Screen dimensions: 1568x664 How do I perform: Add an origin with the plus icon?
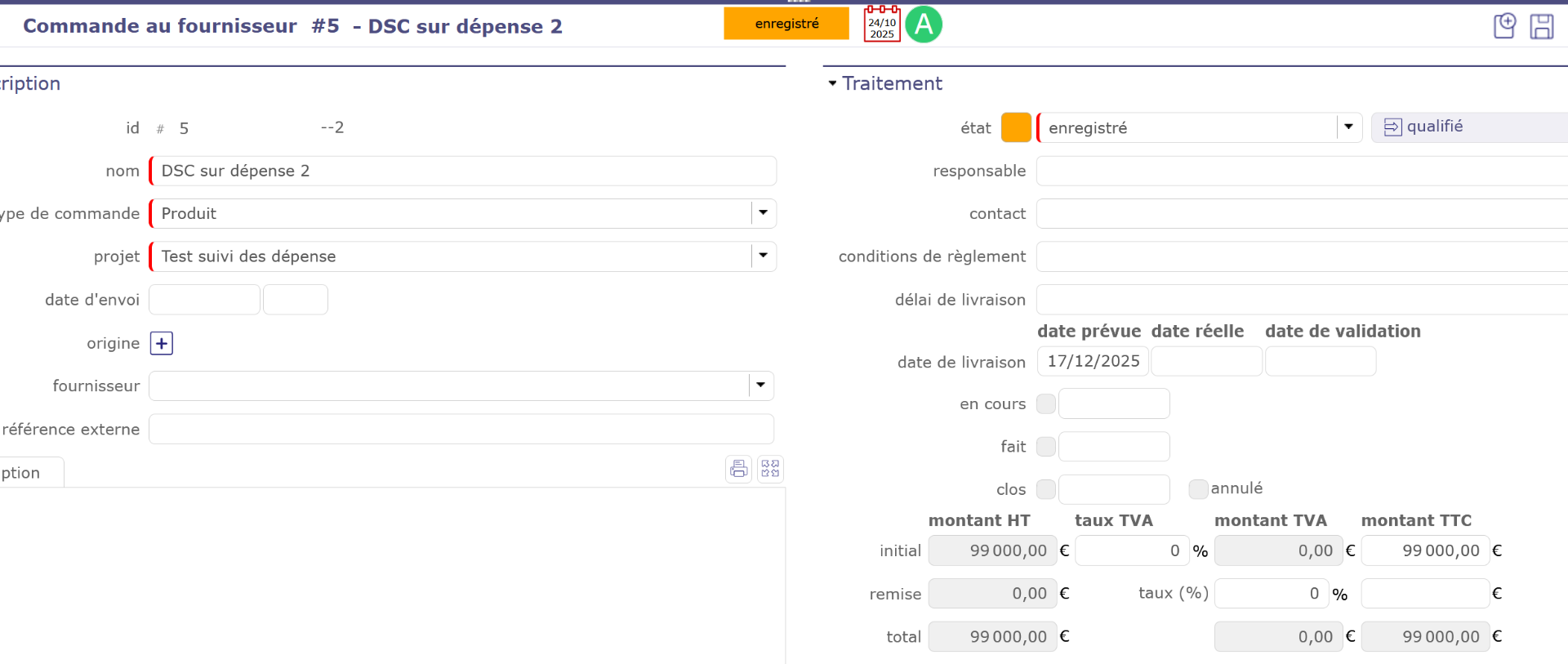pyautogui.click(x=162, y=343)
